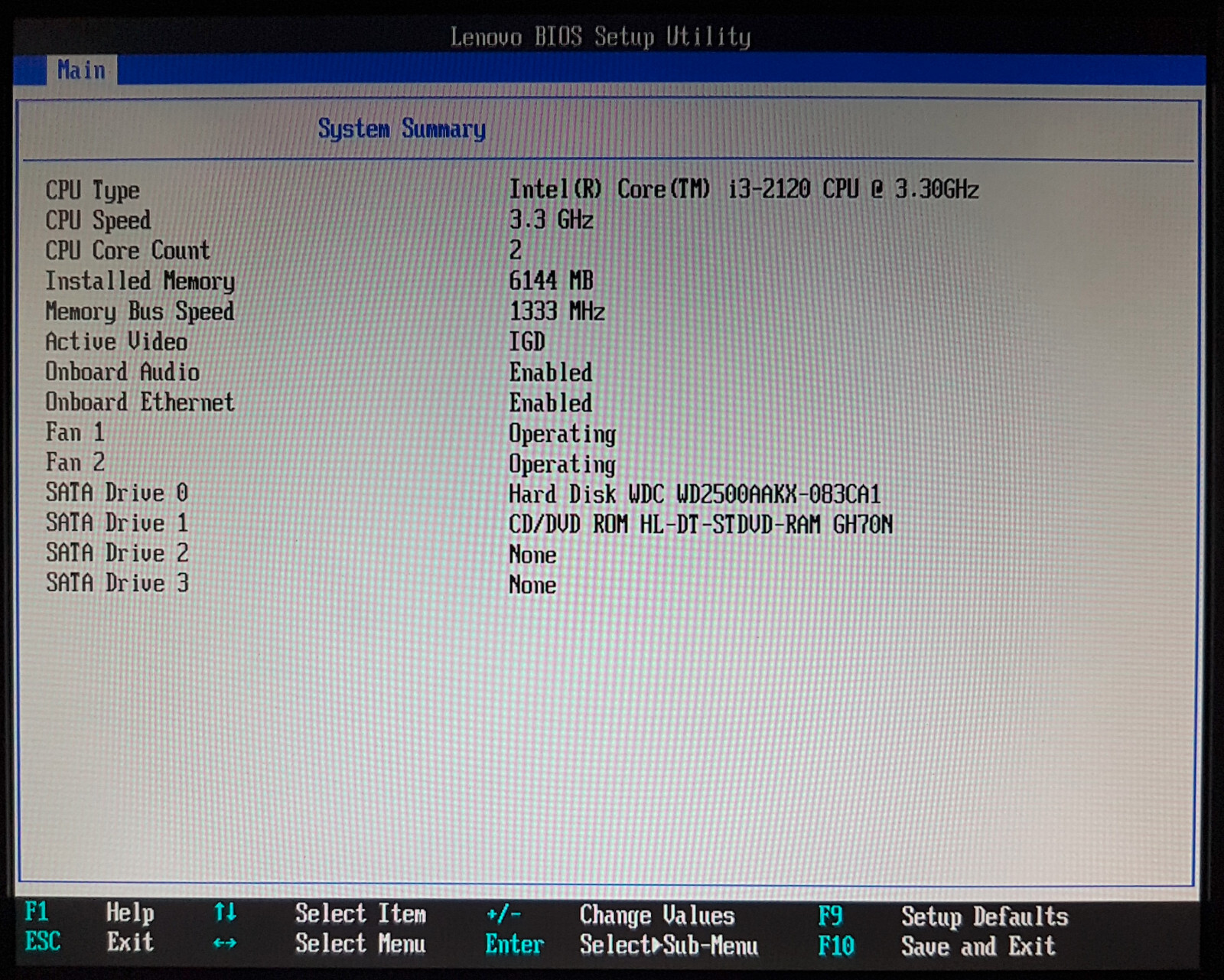Select the SATA Drive 3 label
Viewport: 1224px width, 980px height.
tap(117, 583)
